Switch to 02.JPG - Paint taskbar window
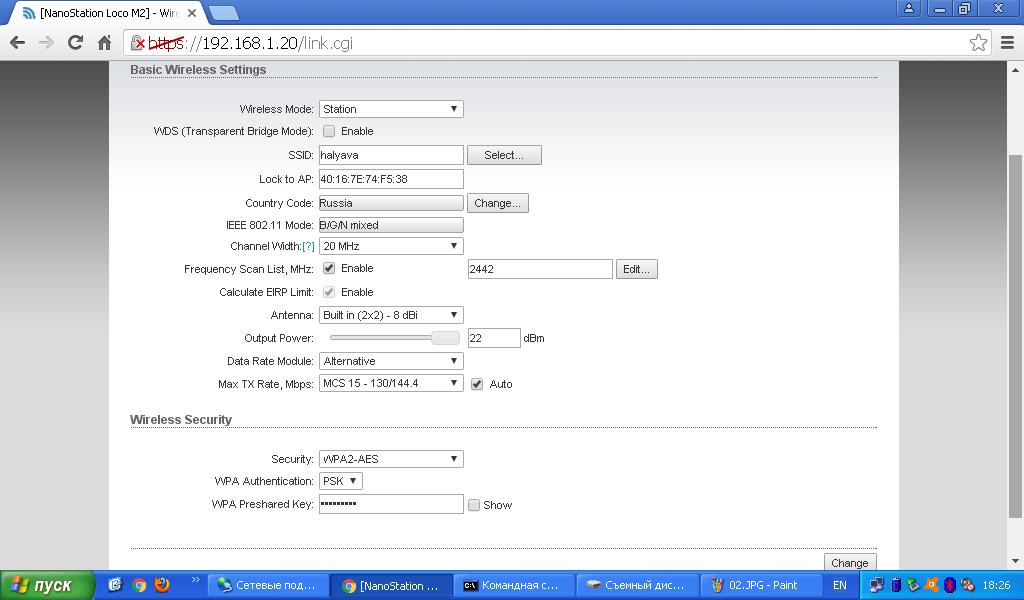This screenshot has width=1024, height=600. 761,586
